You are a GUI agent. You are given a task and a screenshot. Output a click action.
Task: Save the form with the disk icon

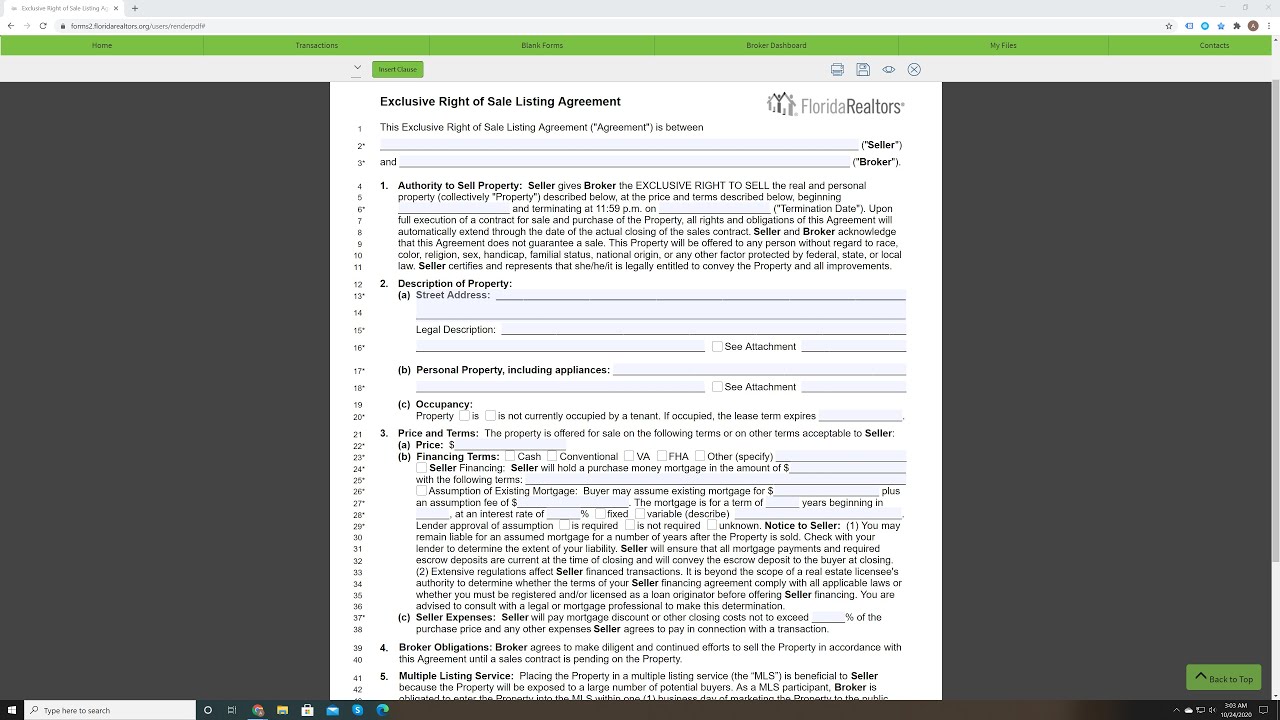pyautogui.click(x=863, y=69)
